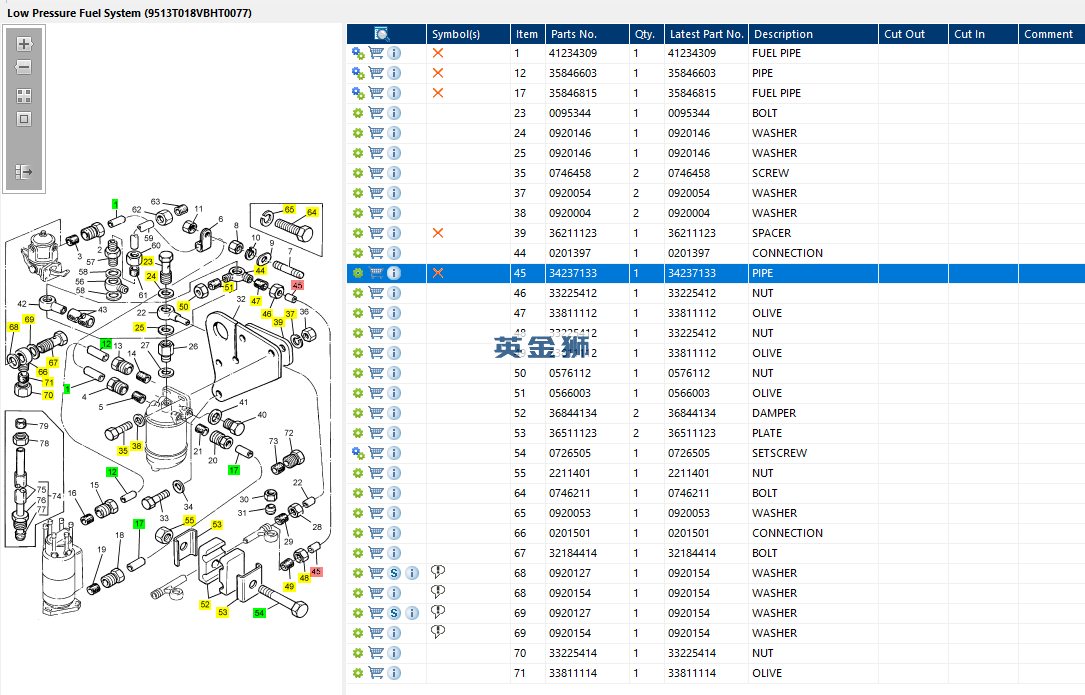Add DAMPER 36844134 to cart

(x=376, y=413)
